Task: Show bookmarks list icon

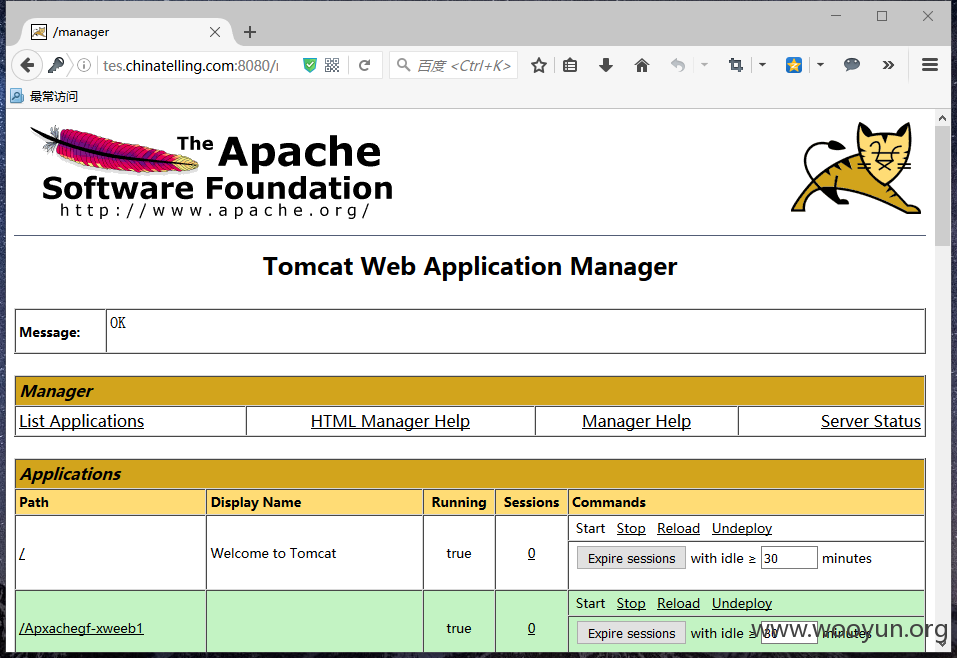Action: coord(570,65)
